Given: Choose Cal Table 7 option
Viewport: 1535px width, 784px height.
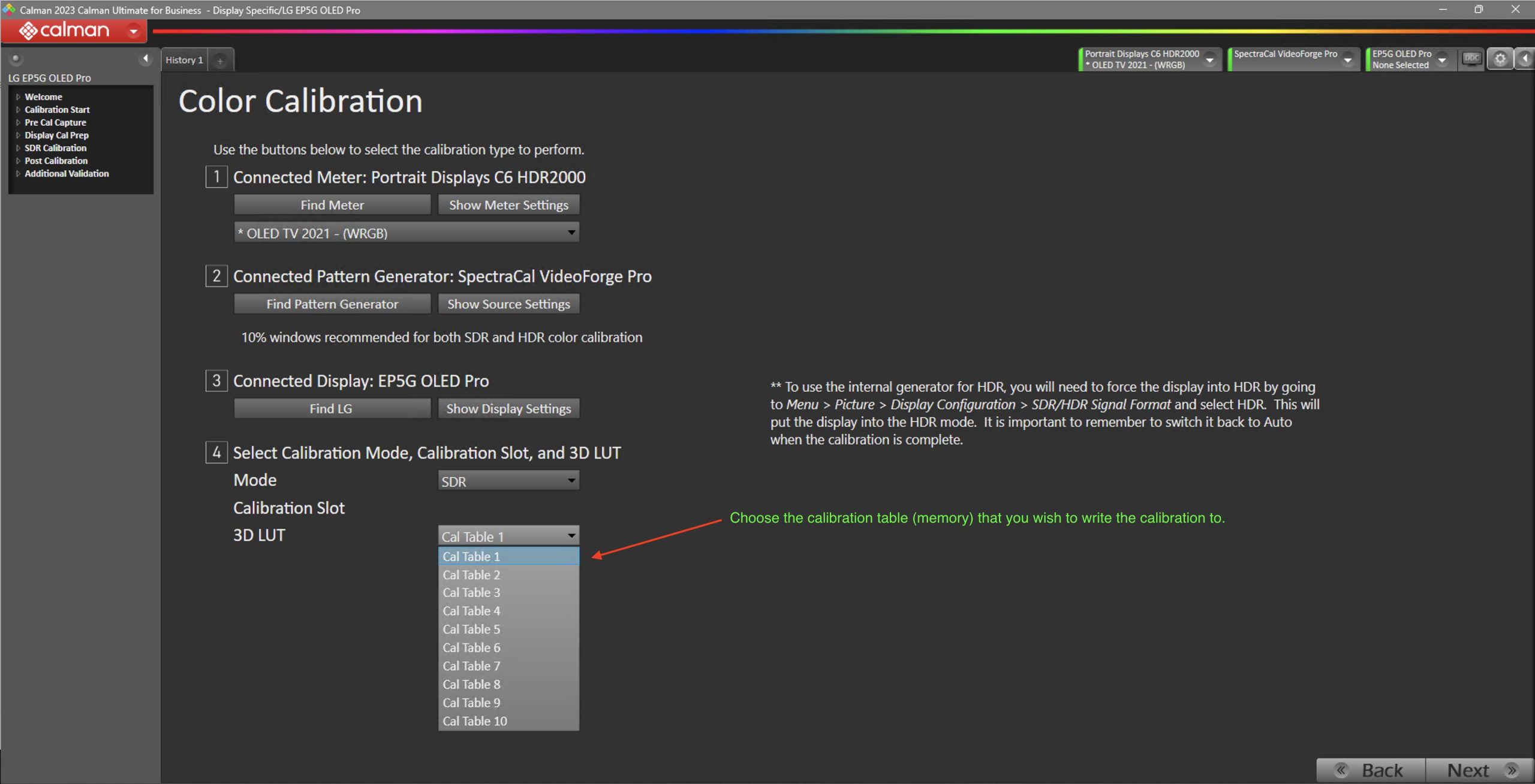Looking at the screenshot, I should pyautogui.click(x=508, y=666).
